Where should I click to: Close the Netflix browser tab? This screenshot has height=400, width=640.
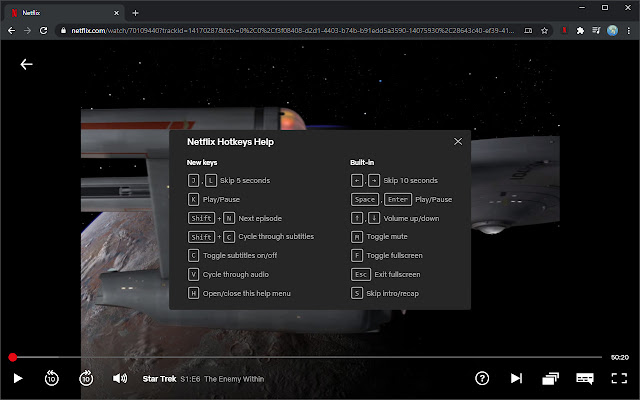[116, 13]
